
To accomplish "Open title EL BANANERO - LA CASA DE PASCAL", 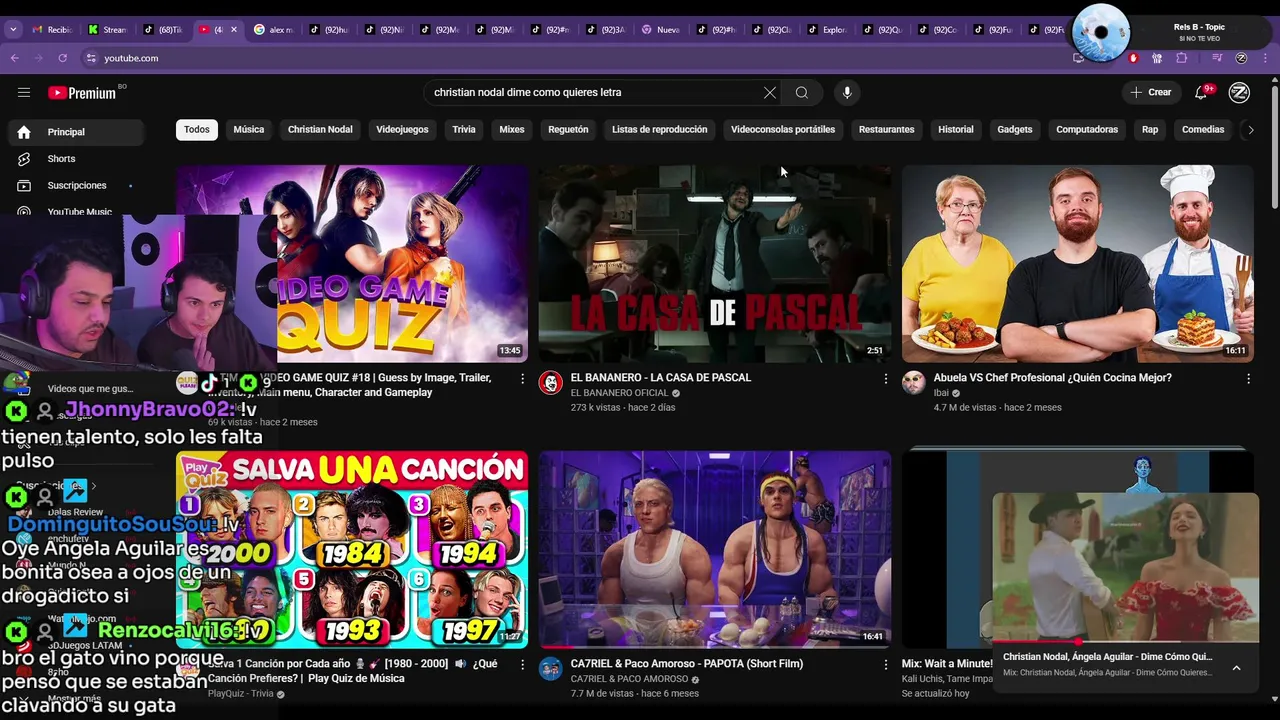I will 660,378.
